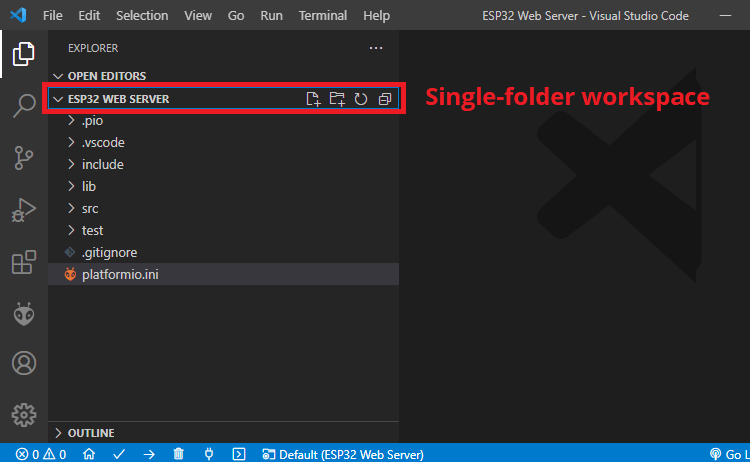Open the Selection menu
The image size is (750, 462).
142,16
